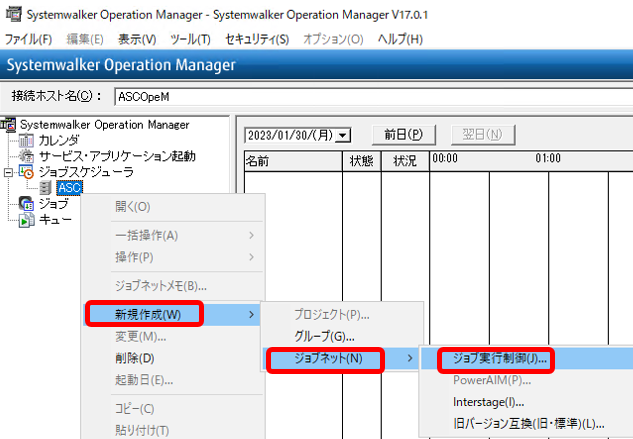Screen dimensions: 633x439
Task: Open the date dropdown arrow 2023/01/30
Action: tap(343, 135)
